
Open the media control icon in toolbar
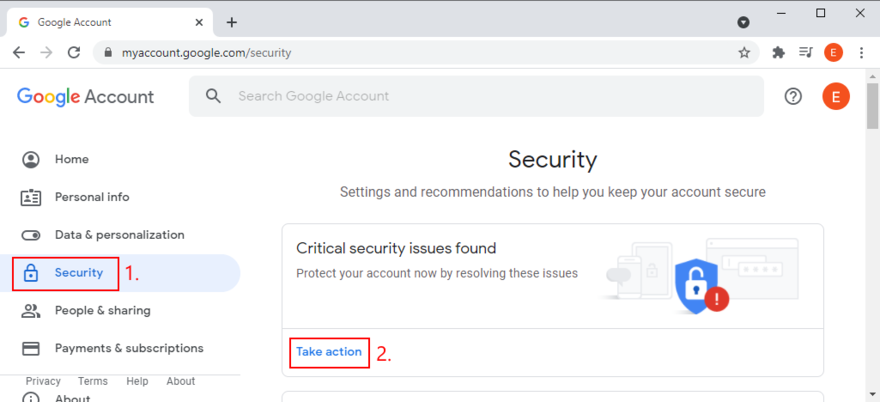point(806,53)
